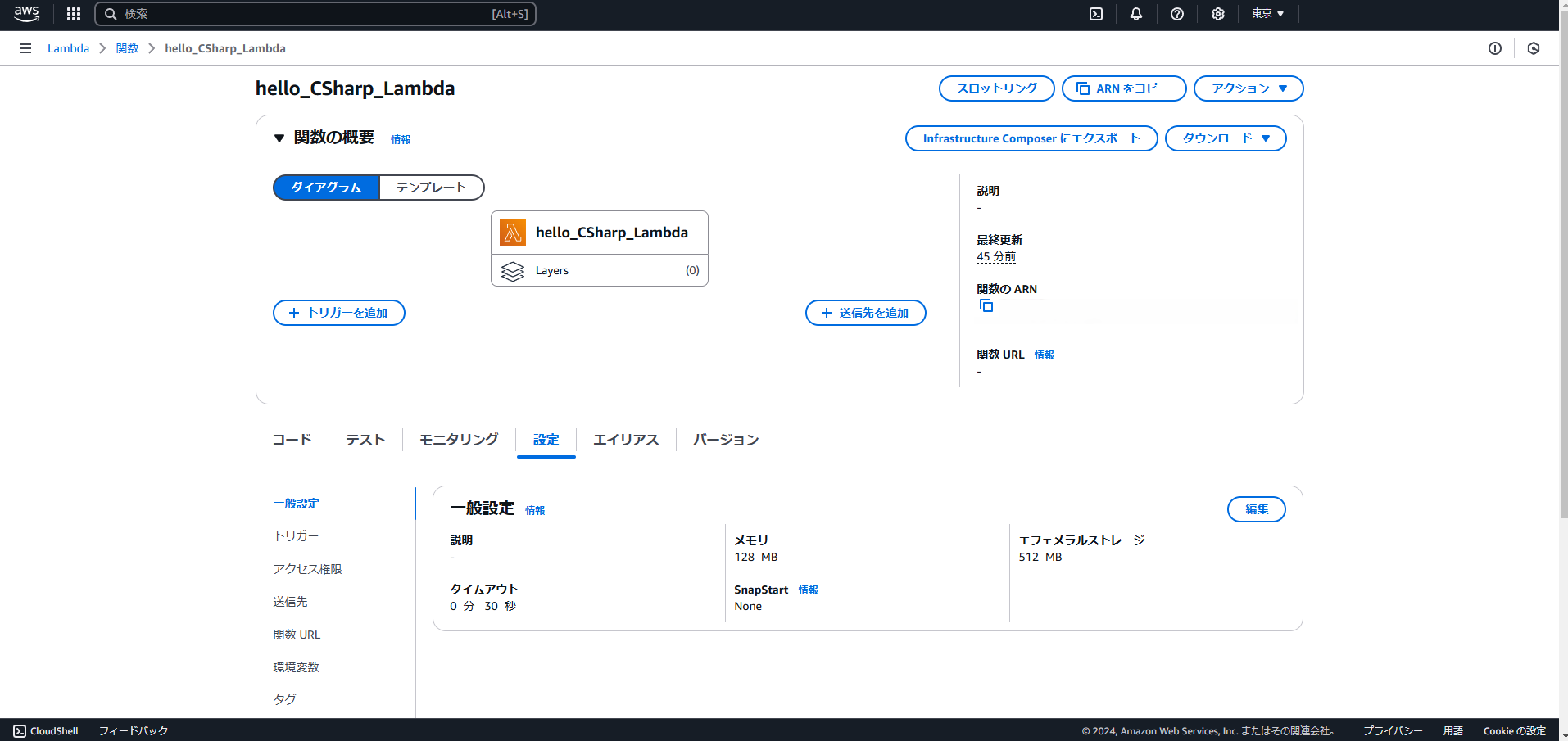Click the 送信先を追加 button
1568x741 pixels.
coord(866,313)
